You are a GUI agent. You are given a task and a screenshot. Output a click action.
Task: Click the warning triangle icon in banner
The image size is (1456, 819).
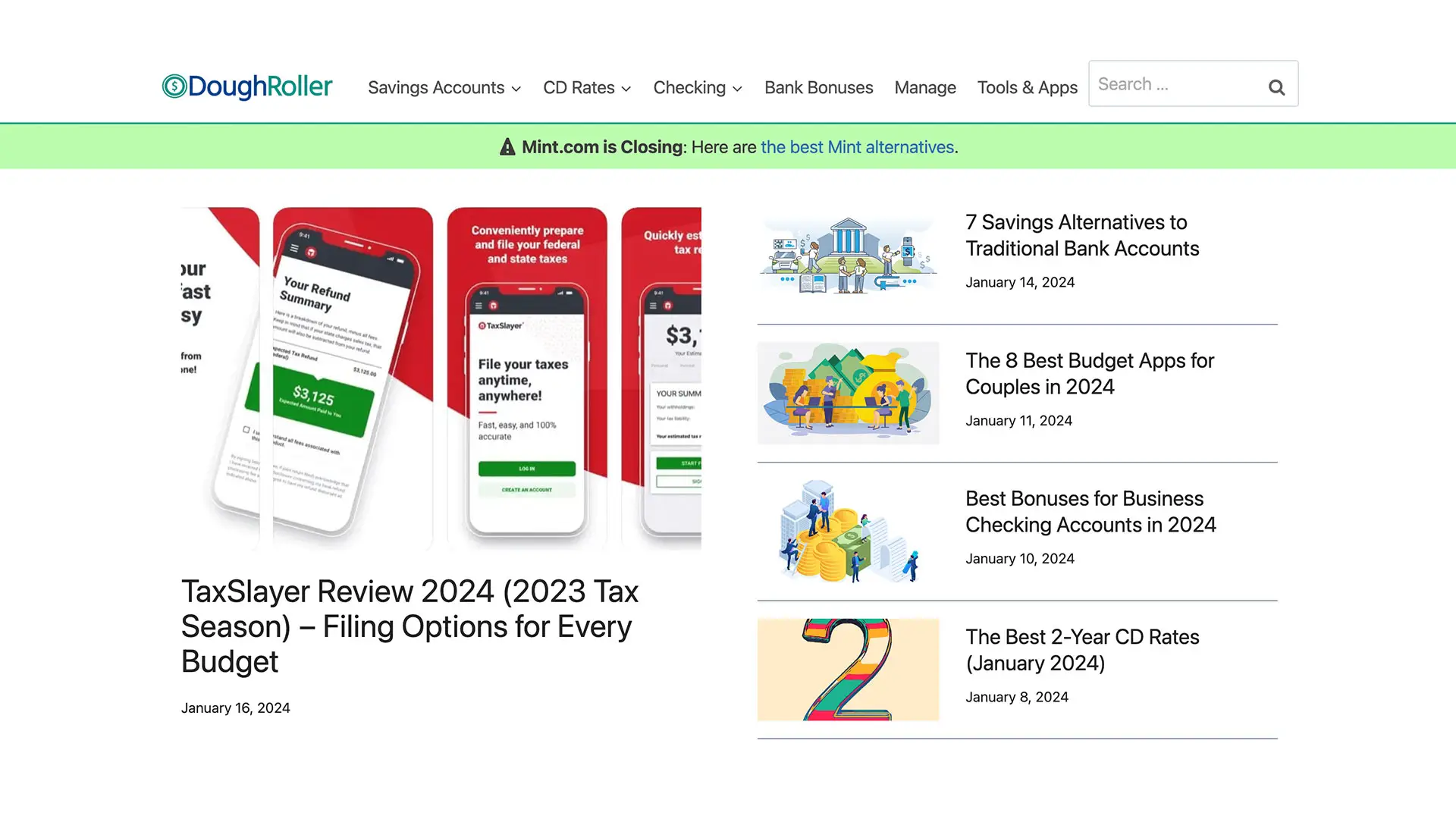point(507,147)
